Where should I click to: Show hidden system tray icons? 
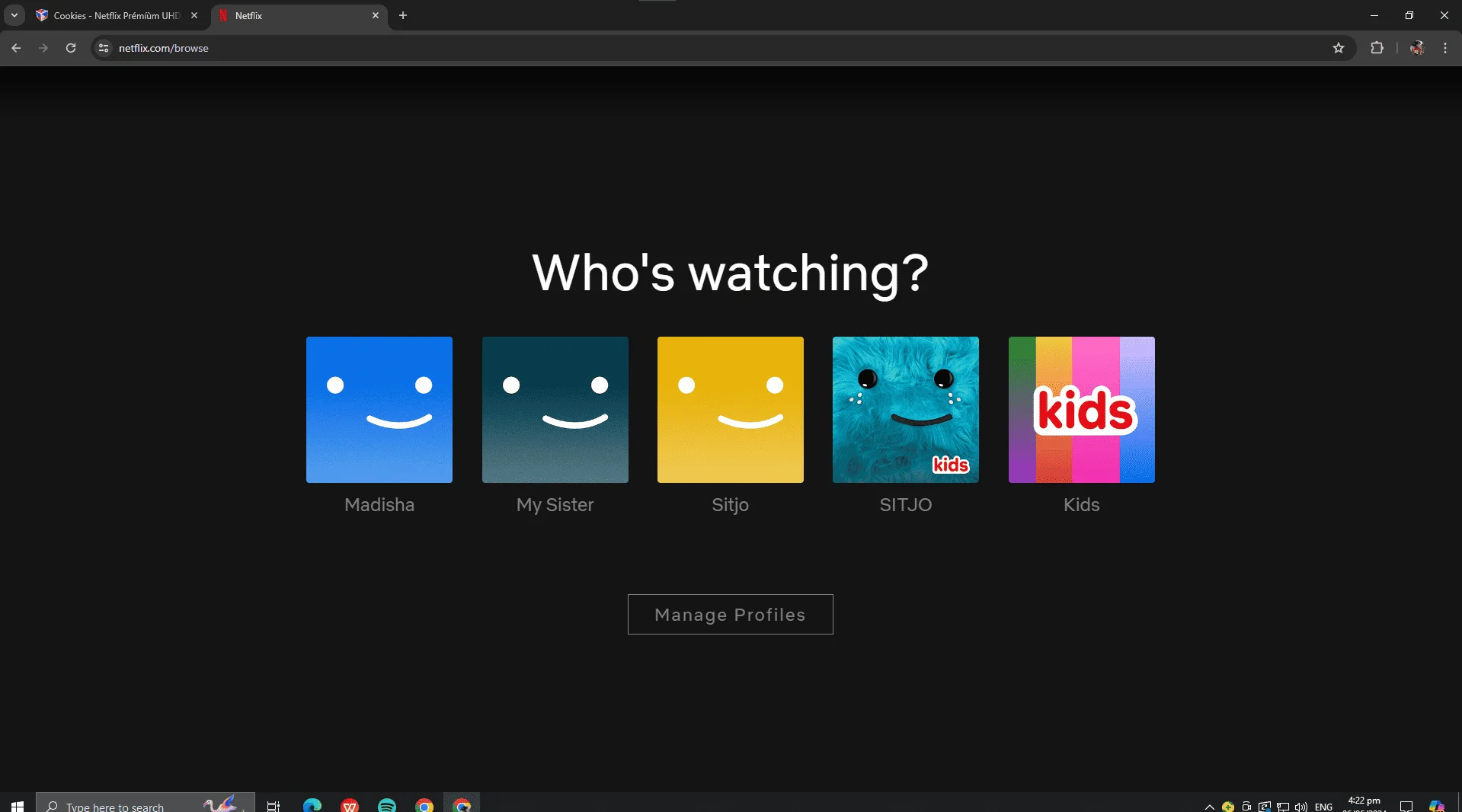point(1209,807)
